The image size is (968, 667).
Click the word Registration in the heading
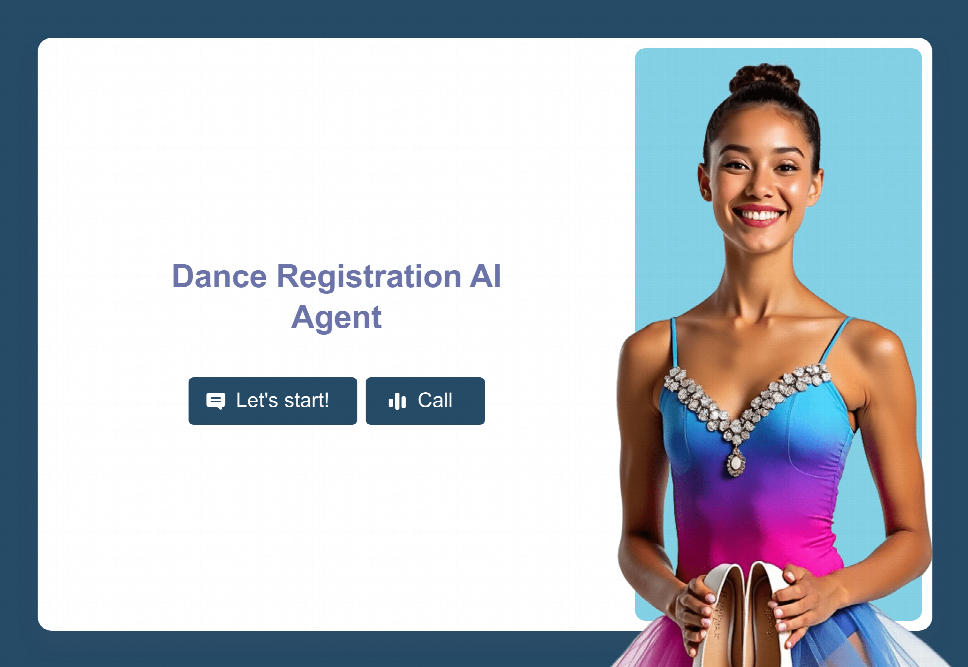(369, 276)
